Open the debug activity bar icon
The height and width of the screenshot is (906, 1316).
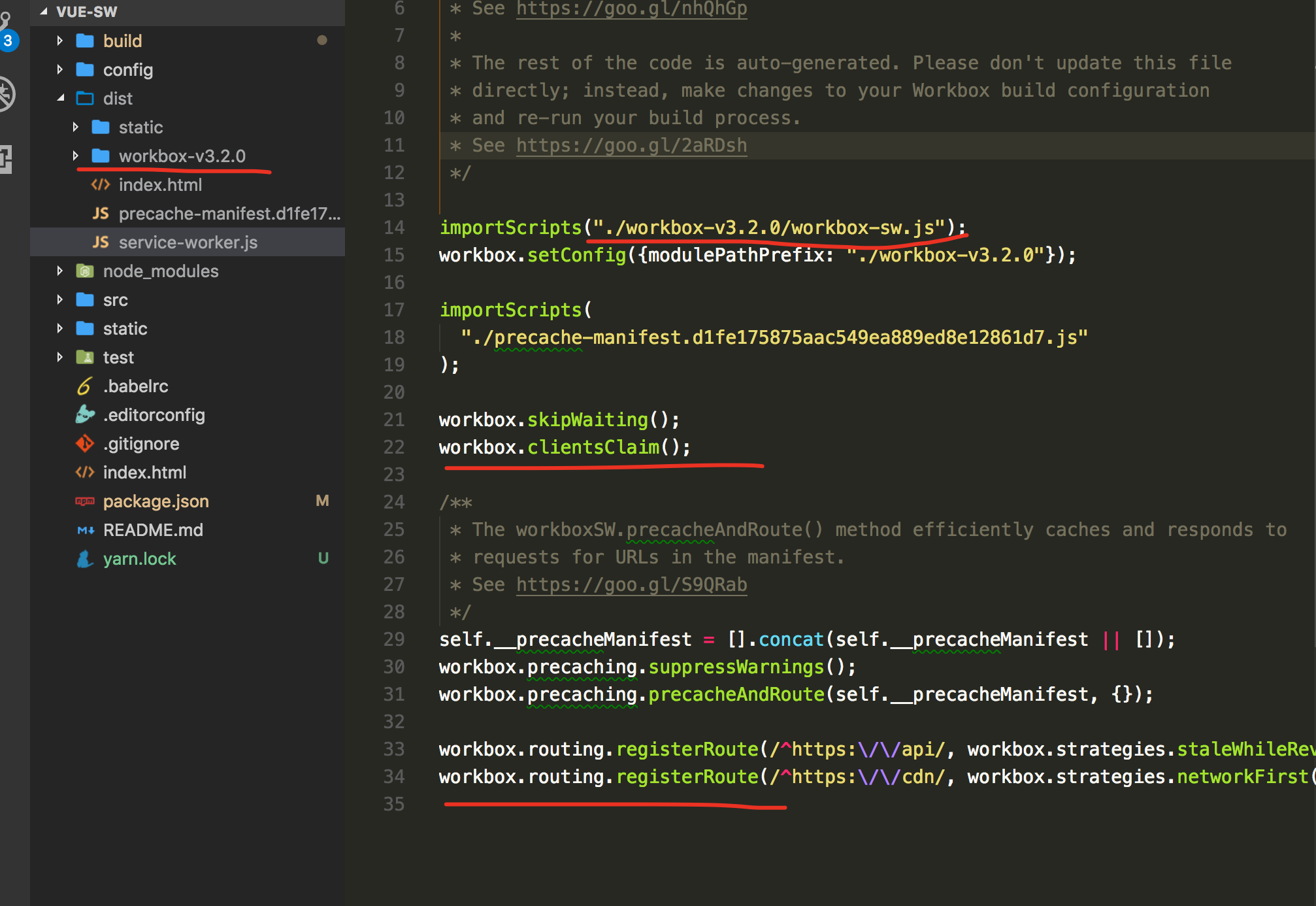(7, 93)
